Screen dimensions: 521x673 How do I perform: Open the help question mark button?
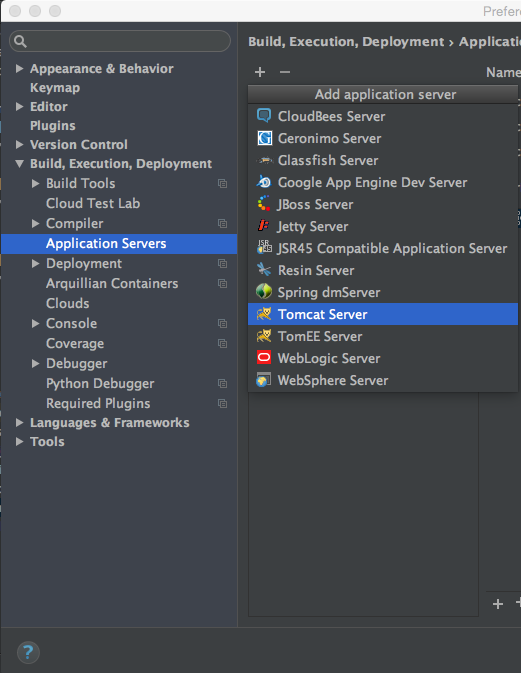pos(28,652)
